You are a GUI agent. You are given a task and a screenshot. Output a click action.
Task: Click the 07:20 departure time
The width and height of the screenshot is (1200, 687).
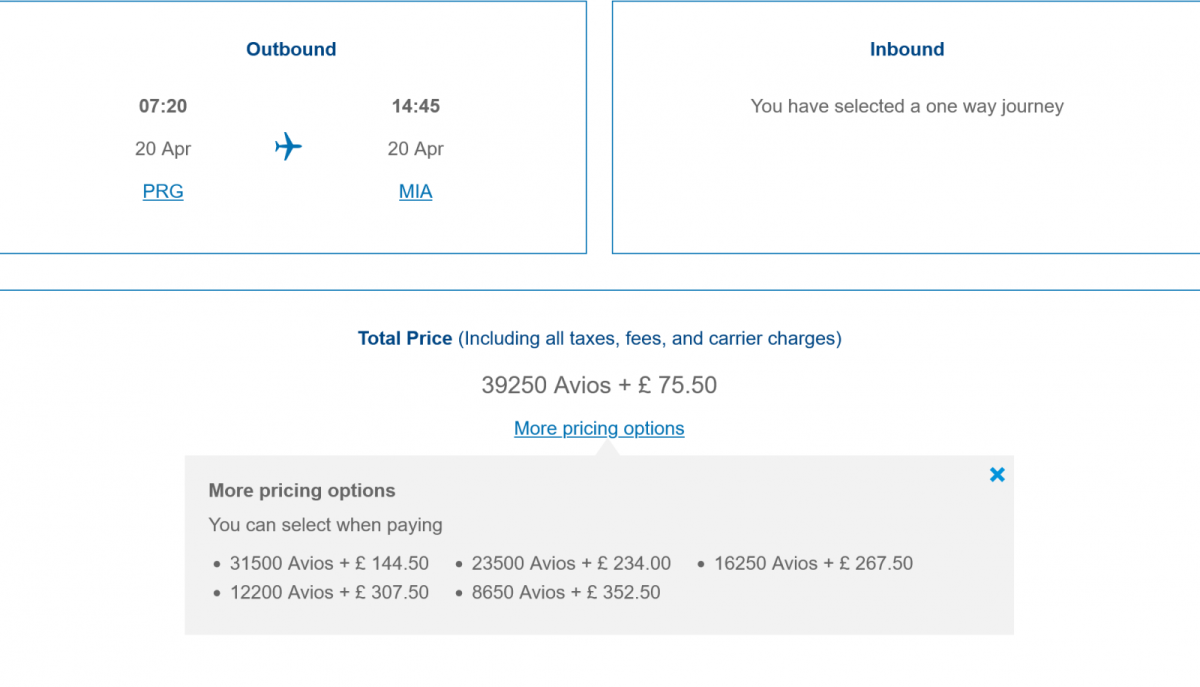point(163,106)
